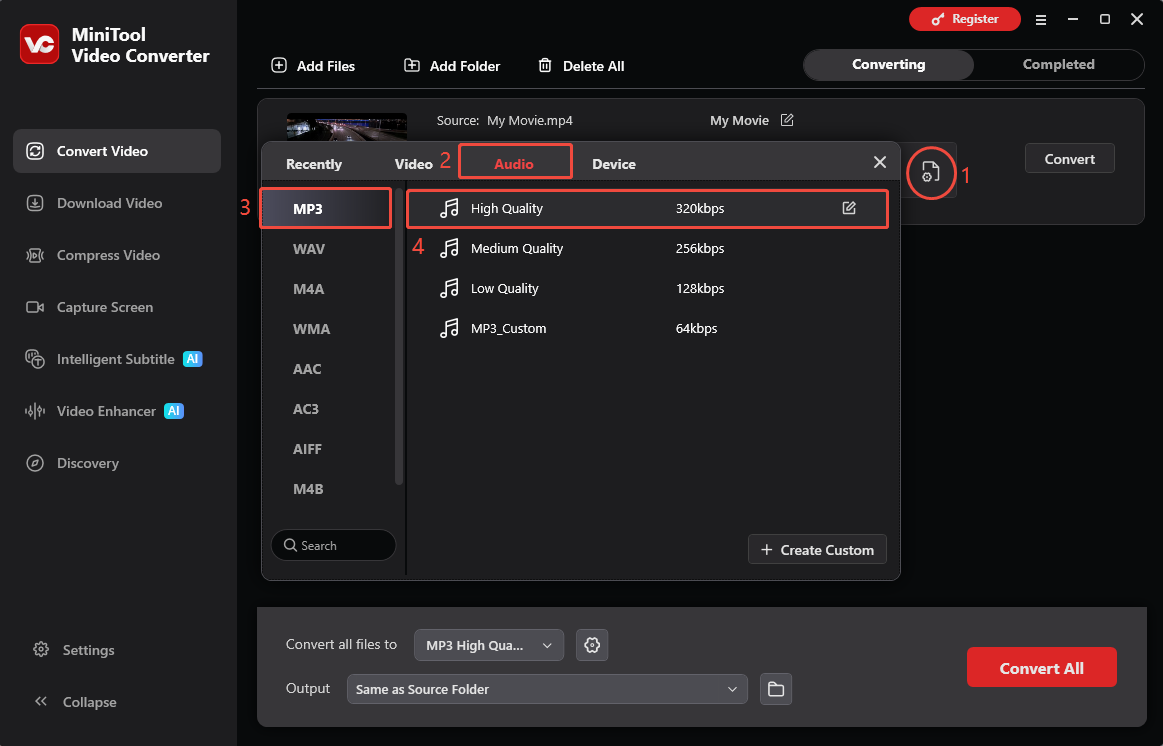Viewport: 1163px width, 746px height.
Task: Select the Audio format tab
Action: tap(515, 162)
